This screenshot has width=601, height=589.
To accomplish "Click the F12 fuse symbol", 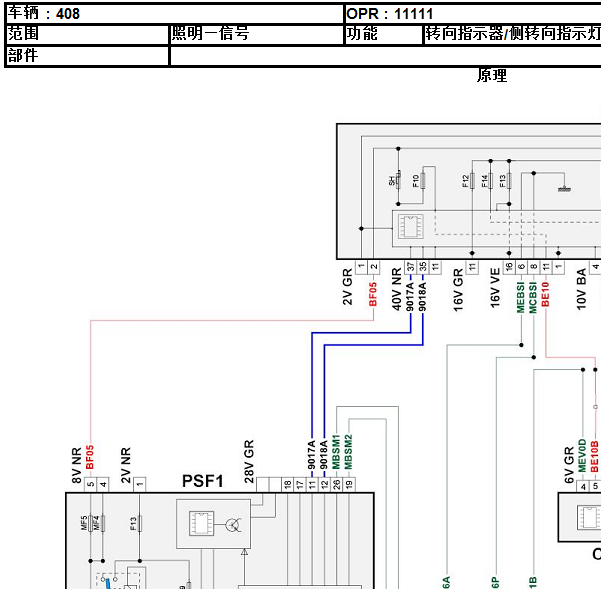I will click(472, 180).
